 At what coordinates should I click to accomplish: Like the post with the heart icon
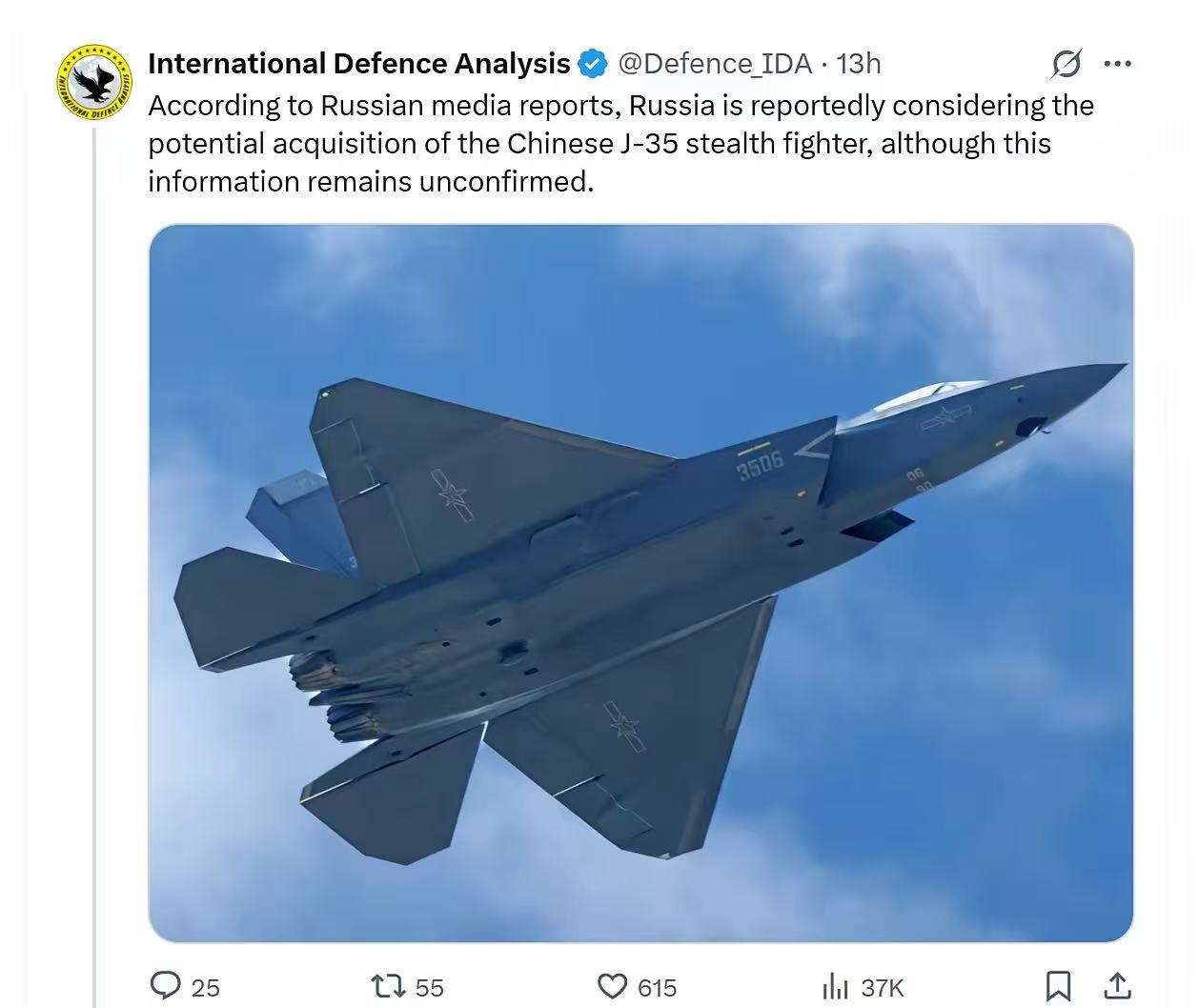coord(612,986)
